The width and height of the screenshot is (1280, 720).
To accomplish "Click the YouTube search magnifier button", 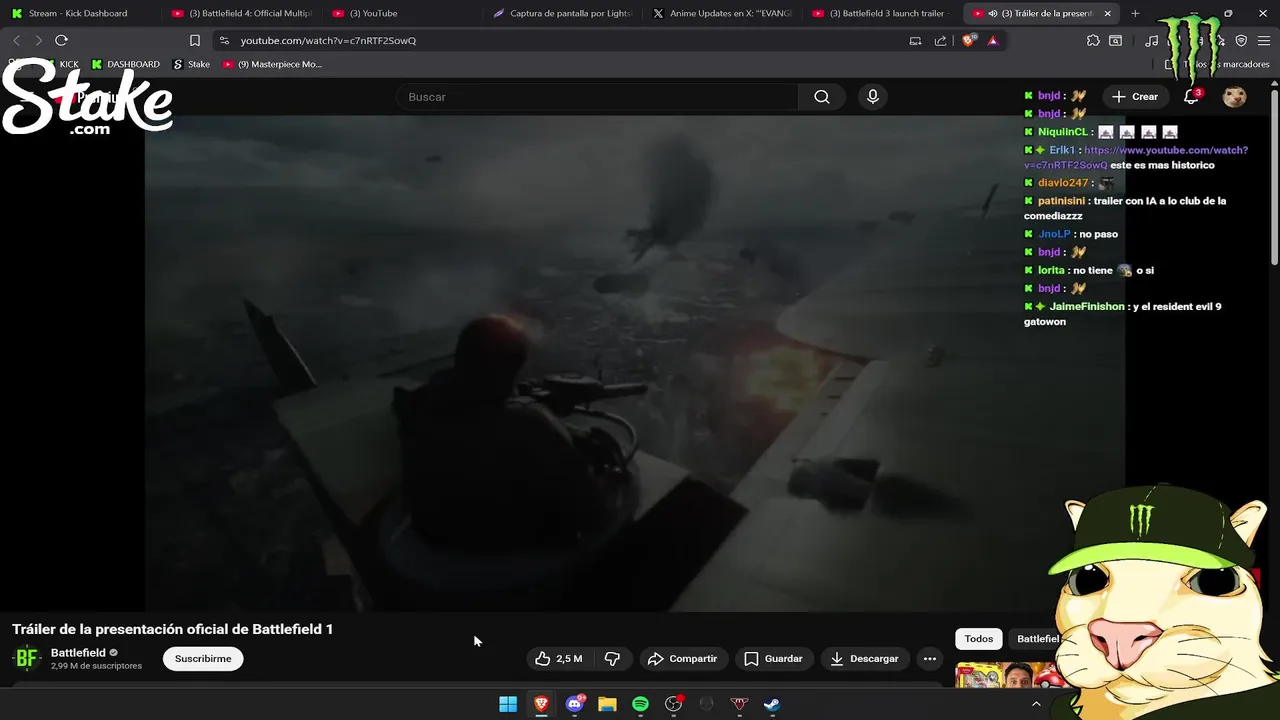I will (x=822, y=97).
